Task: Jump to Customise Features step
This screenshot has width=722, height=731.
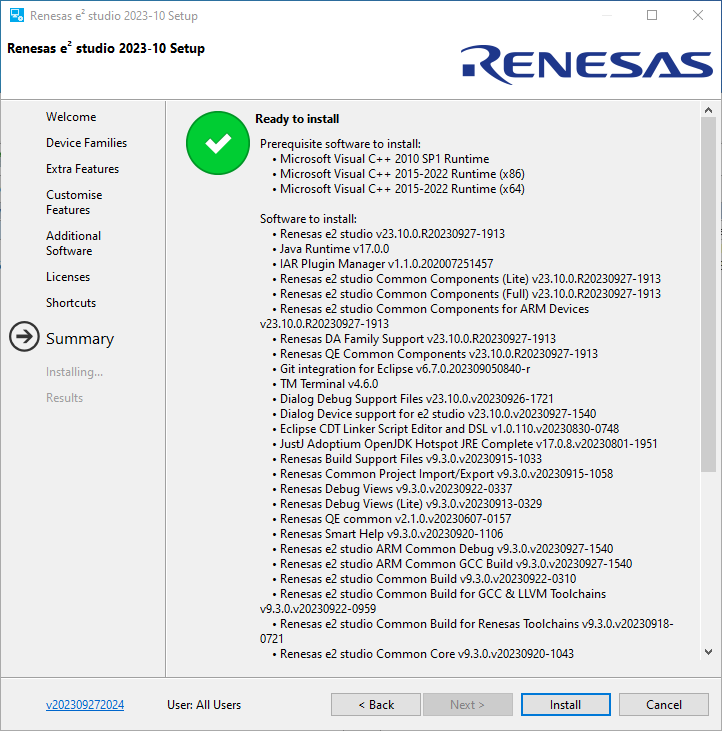Action: [74, 202]
